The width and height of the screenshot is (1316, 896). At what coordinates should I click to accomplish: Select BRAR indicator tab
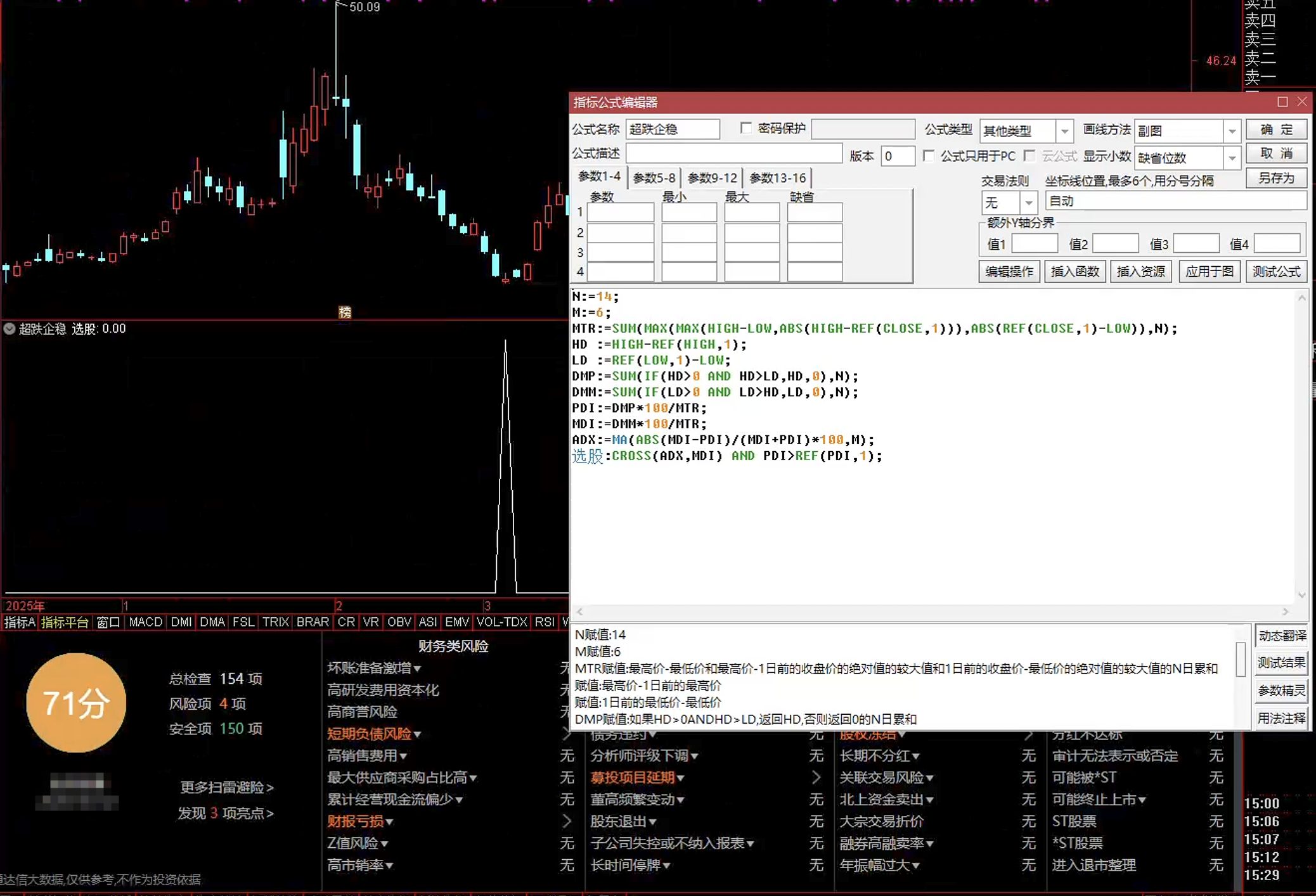tap(313, 622)
